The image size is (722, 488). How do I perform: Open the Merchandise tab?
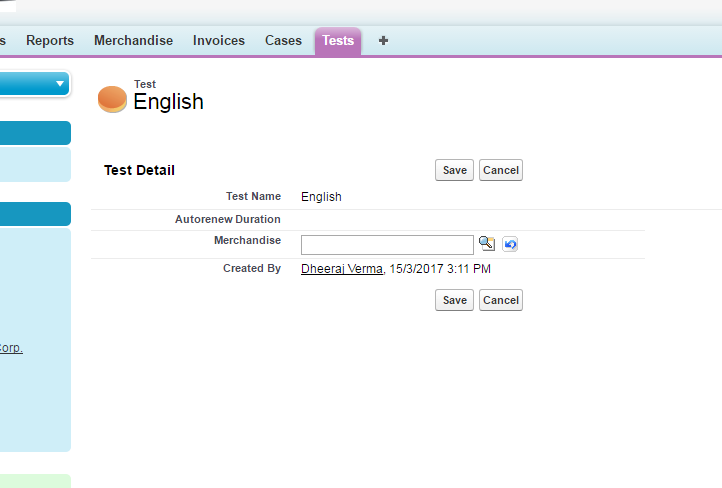pyautogui.click(x=133, y=41)
